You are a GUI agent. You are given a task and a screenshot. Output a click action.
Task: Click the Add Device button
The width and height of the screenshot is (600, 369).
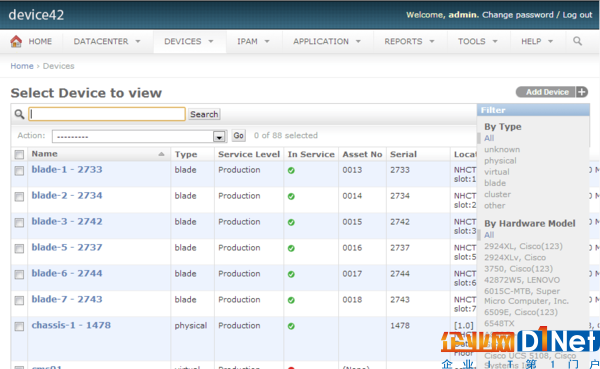[x=547, y=92]
